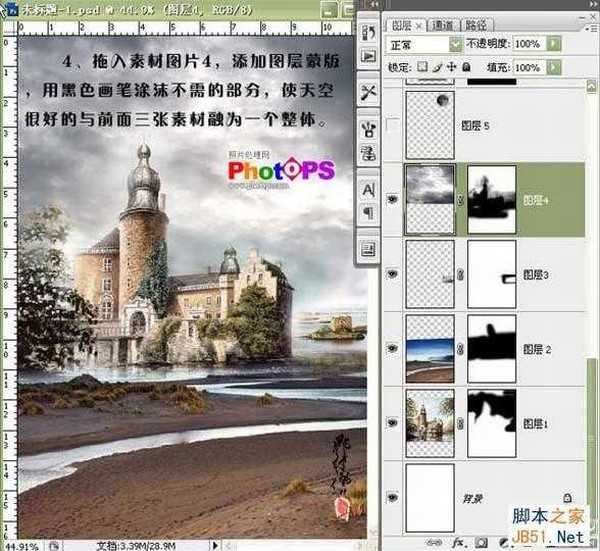This screenshot has width=600, height=551.
Task: Select the 背景 layer row
Action: [490, 497]
